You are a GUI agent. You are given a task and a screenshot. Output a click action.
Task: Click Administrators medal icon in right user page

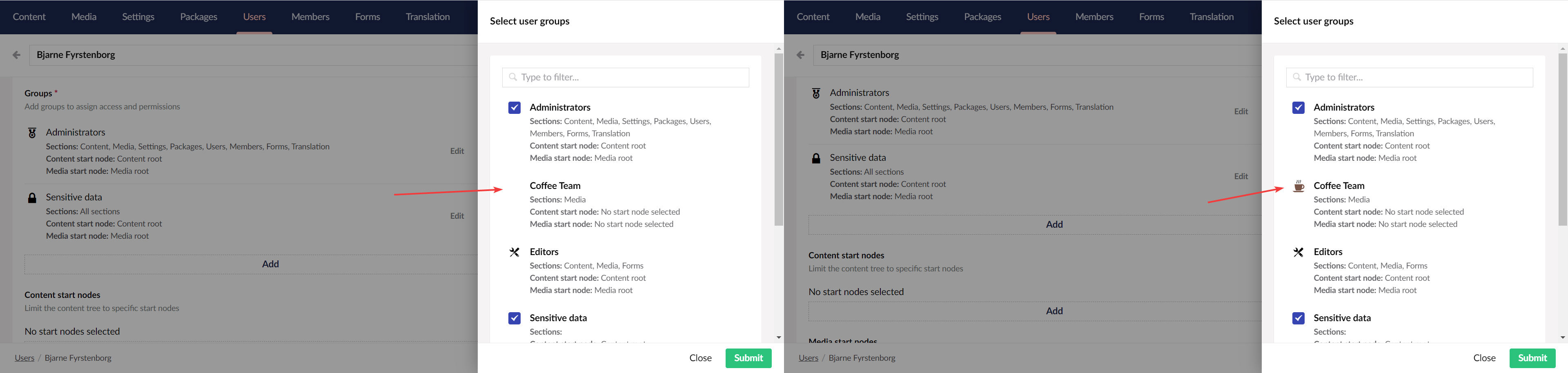816,93
